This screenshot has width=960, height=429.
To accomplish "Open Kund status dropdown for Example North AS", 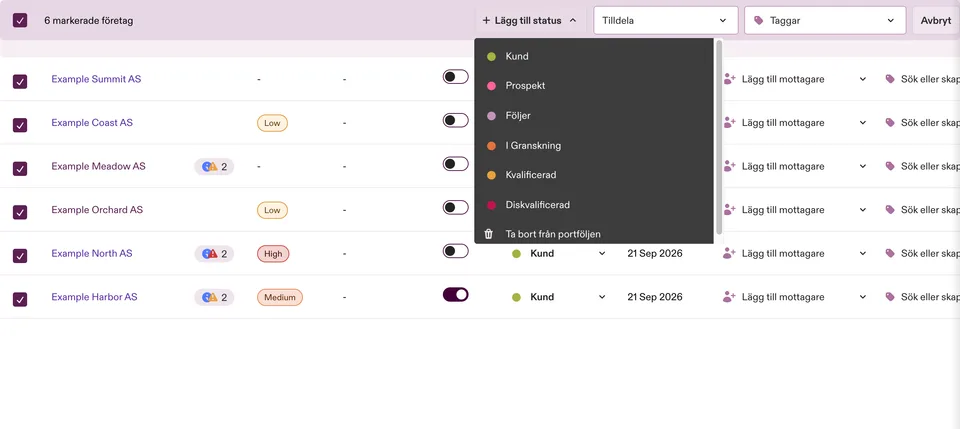I will click(558, 253).
